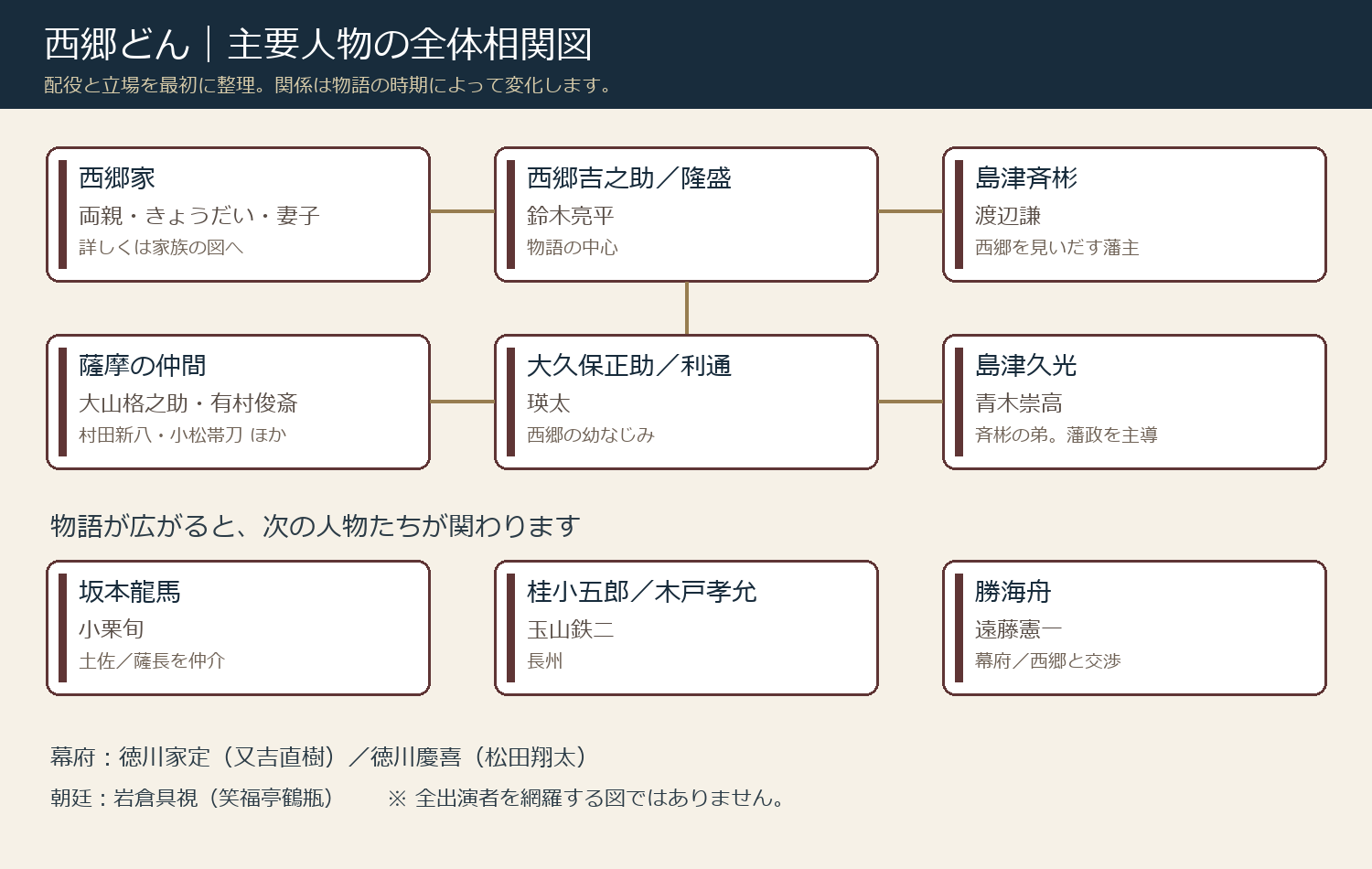Click the 島津久光 card title

coord(1026,366)
